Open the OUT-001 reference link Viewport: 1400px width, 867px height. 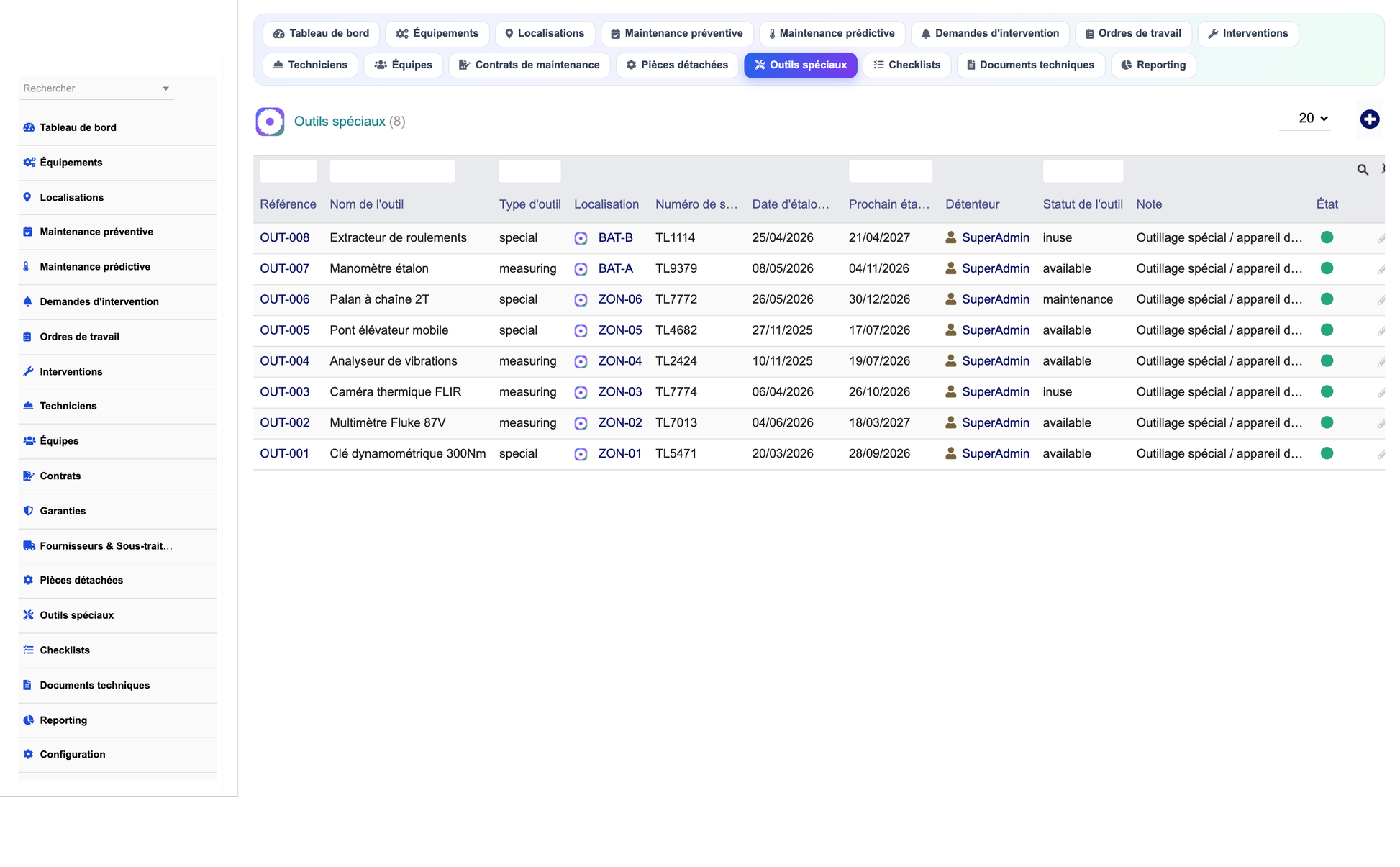(x=284, y=454)
